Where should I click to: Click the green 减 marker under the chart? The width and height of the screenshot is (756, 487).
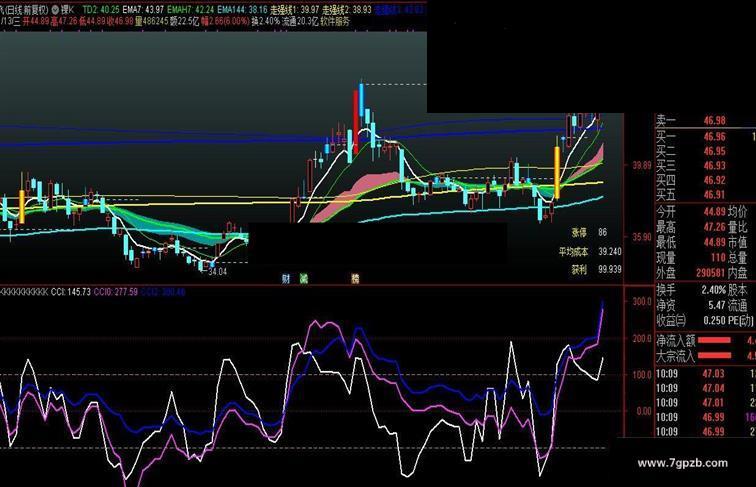[x=304, y=278]
